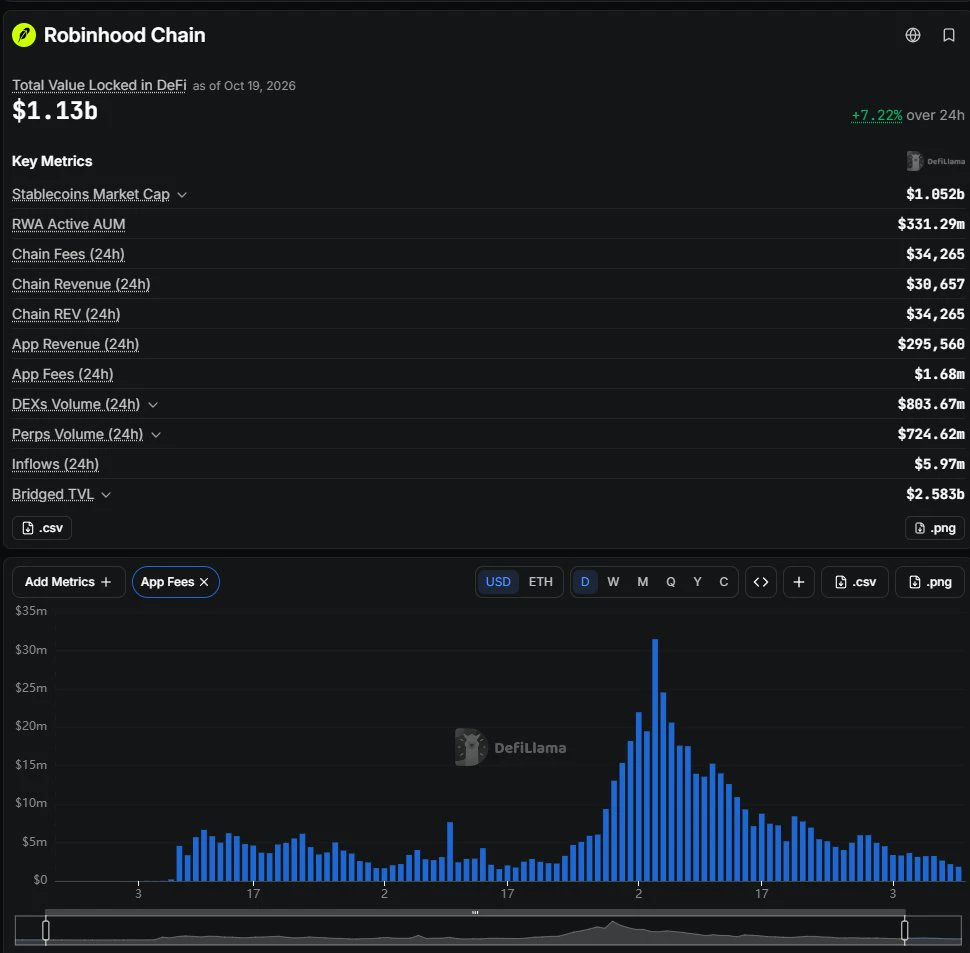The height and width of the screenshot is (953, 970).
Task: Open the Add Metrics button
Action: [69, 582]
